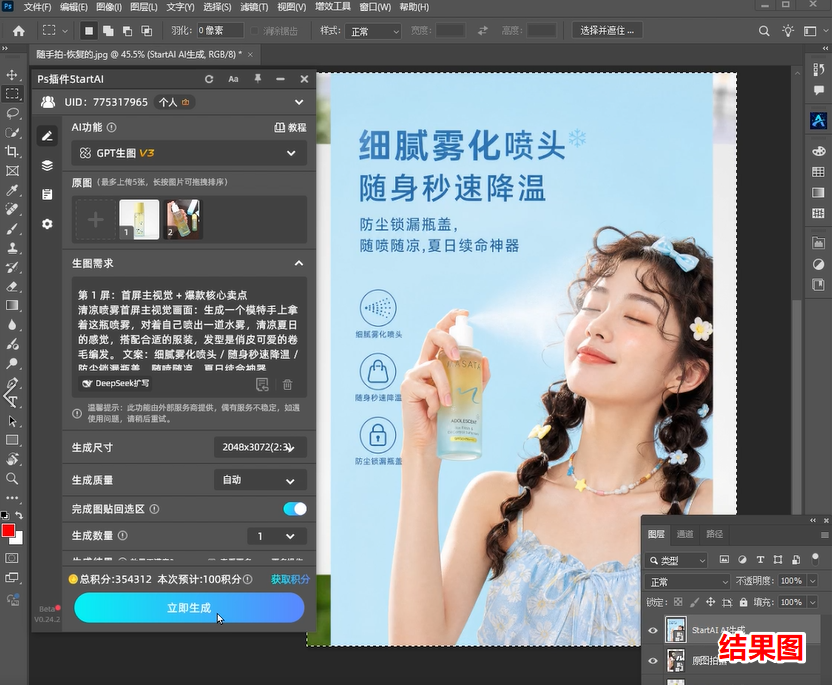Screen dimensions: 832x685
Task: Open the Search magnifier in top right
Action: (x=764, y=31)
